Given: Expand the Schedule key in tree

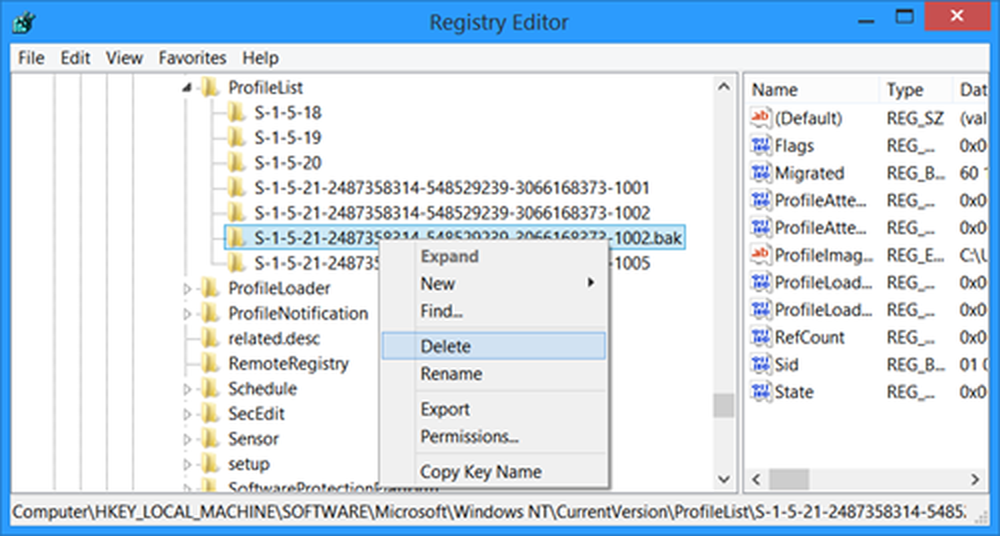Looking at the screenshot, I should [x=187, y=389].
